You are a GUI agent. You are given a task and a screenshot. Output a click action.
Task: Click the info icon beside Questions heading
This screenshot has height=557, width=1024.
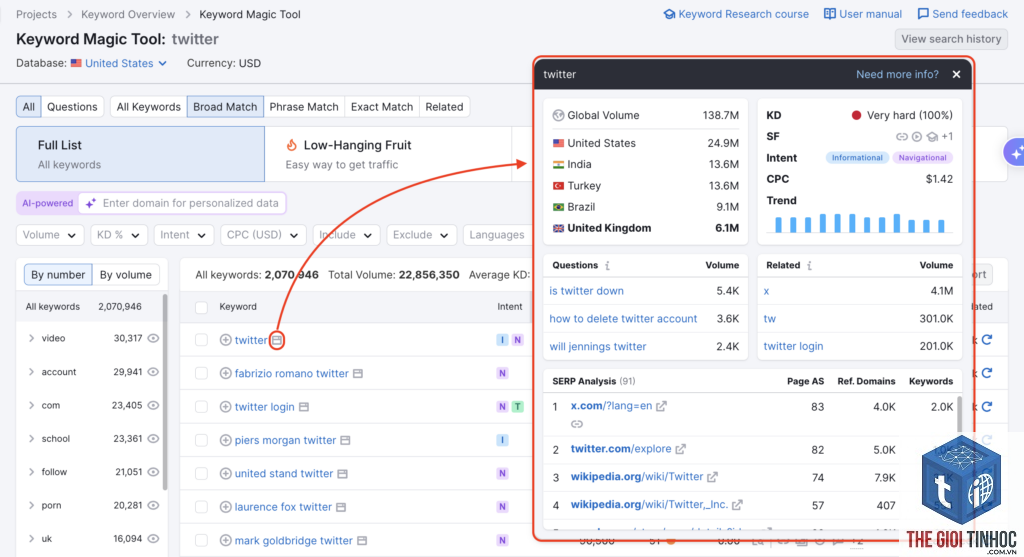click(x=607, y=265)
